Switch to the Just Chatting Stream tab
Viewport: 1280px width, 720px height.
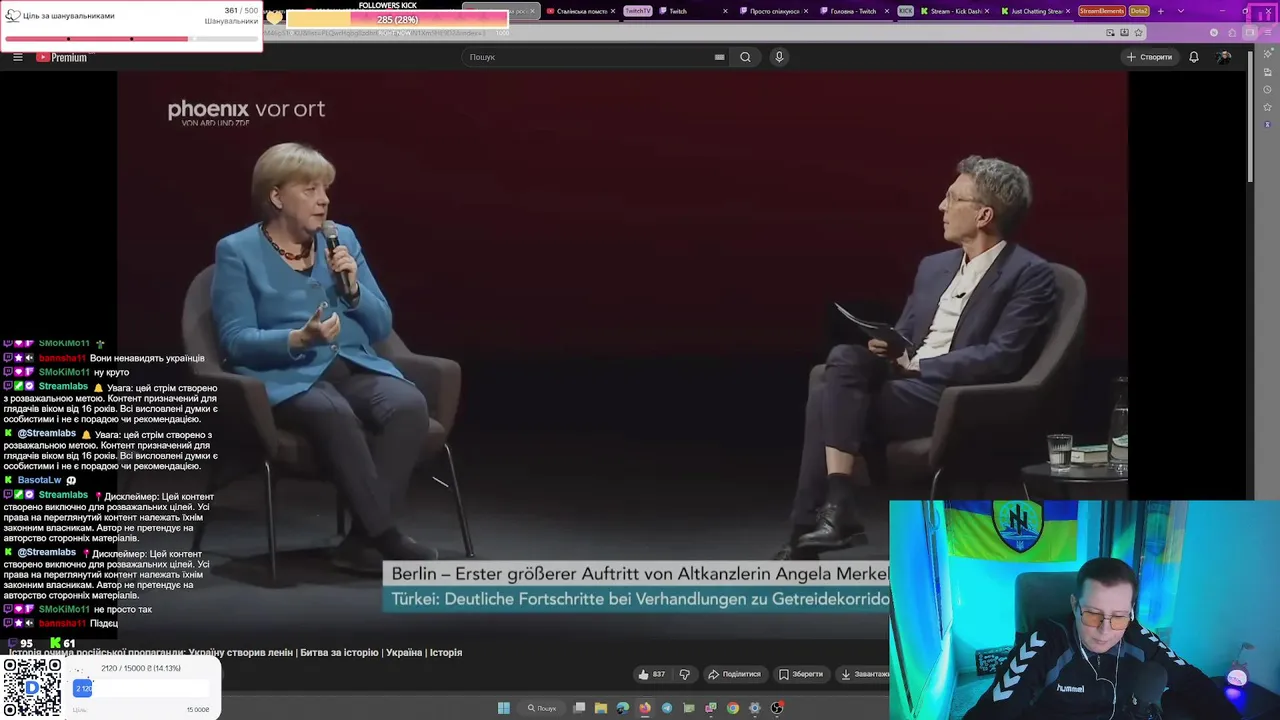(1034, 11)
